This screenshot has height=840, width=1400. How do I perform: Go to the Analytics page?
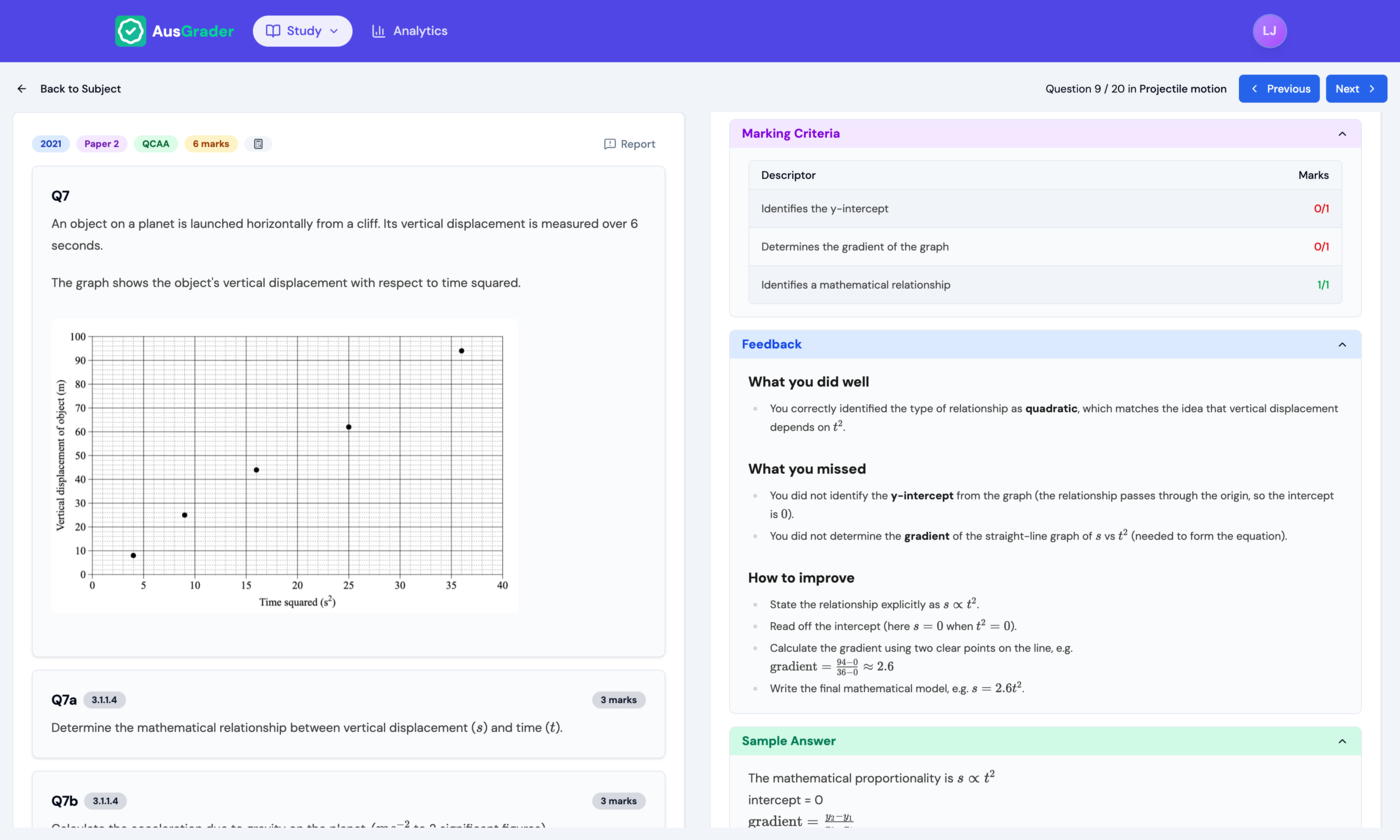409,31
